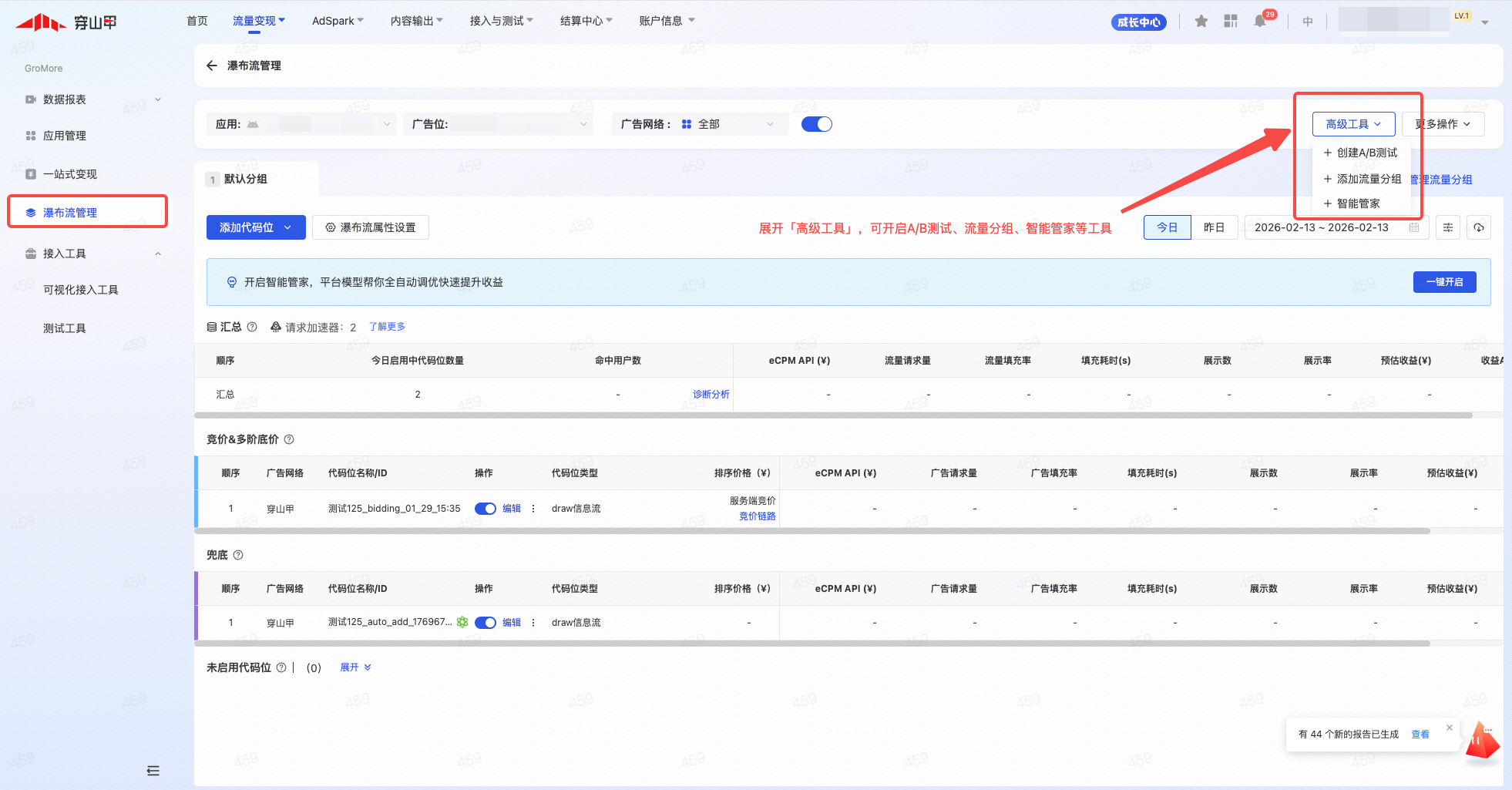
Task: Disable the 测试125_bidding code slot toggle
Action: click(485, 509)
